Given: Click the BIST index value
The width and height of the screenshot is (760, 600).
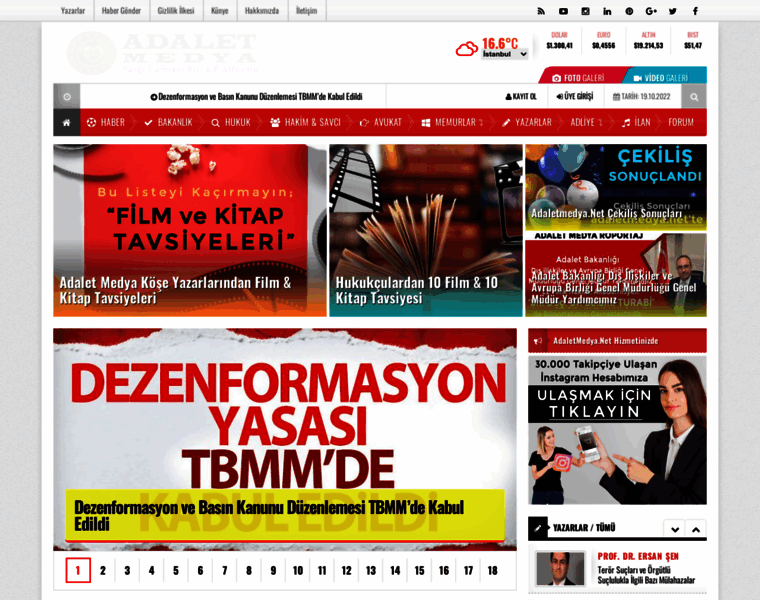Looking at the screenshot, I should click(x=693, y=46).
